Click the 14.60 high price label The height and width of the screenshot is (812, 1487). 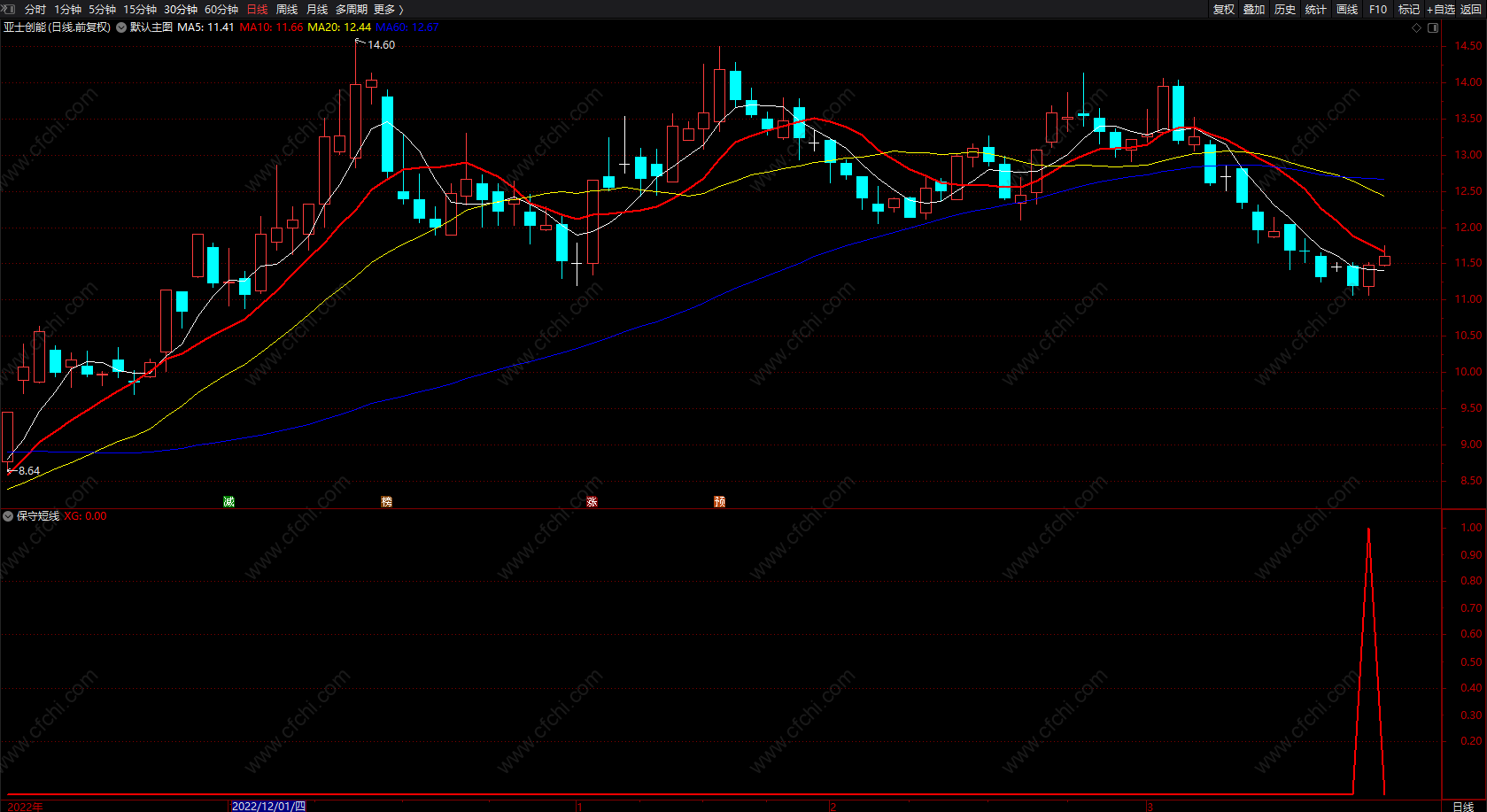382,45
